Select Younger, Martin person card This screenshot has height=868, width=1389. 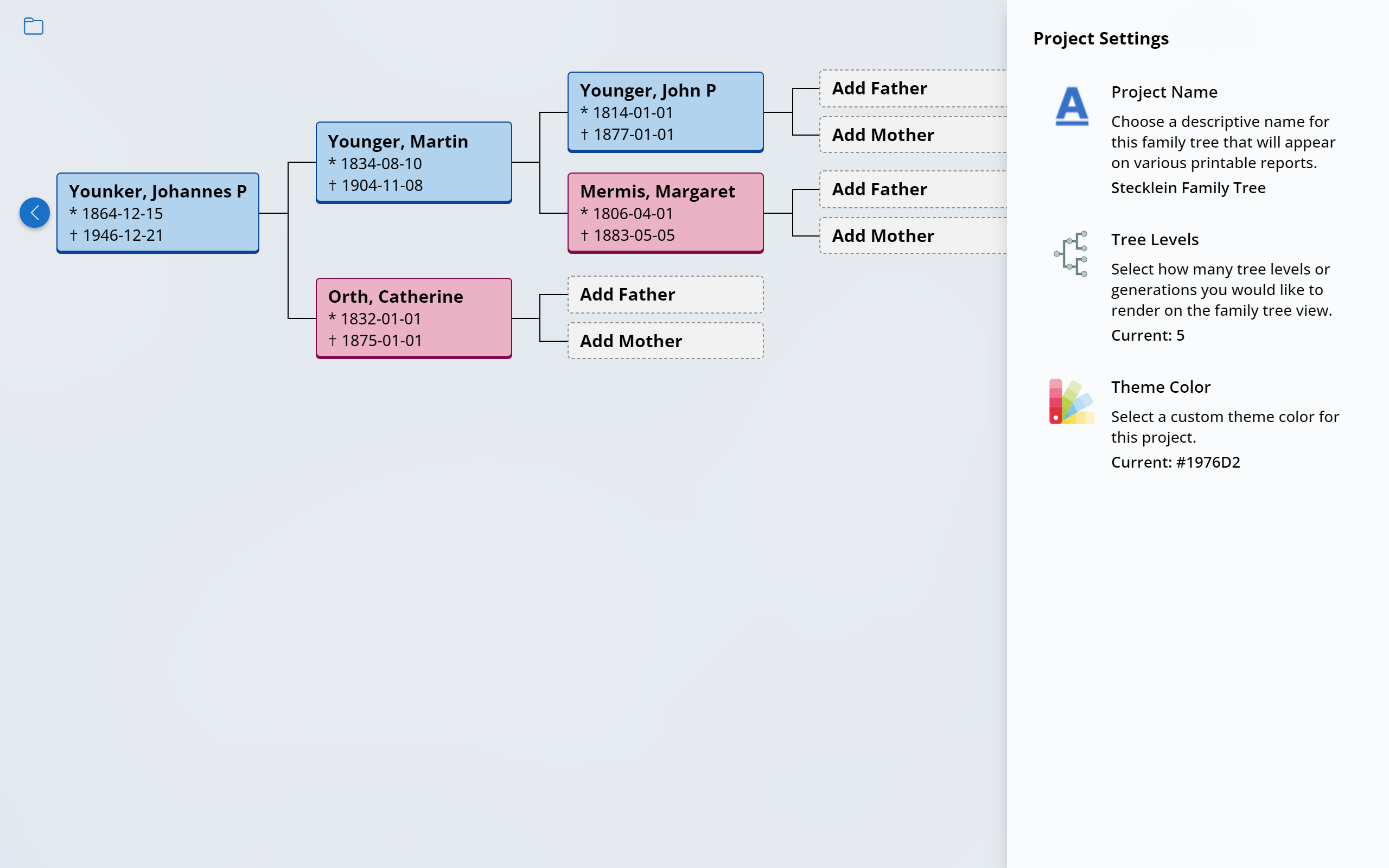point(413,162)
